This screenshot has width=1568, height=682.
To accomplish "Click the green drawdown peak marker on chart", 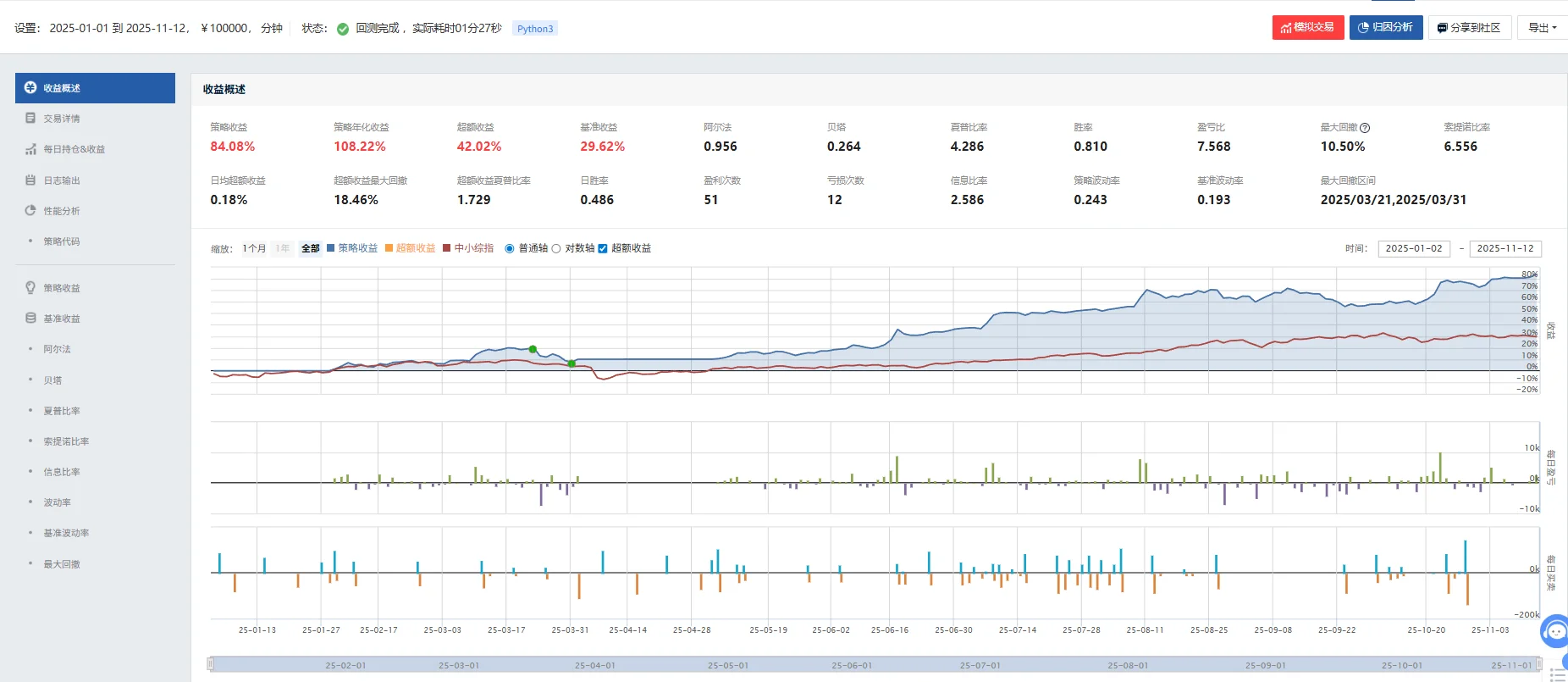I will click(533, 349).
